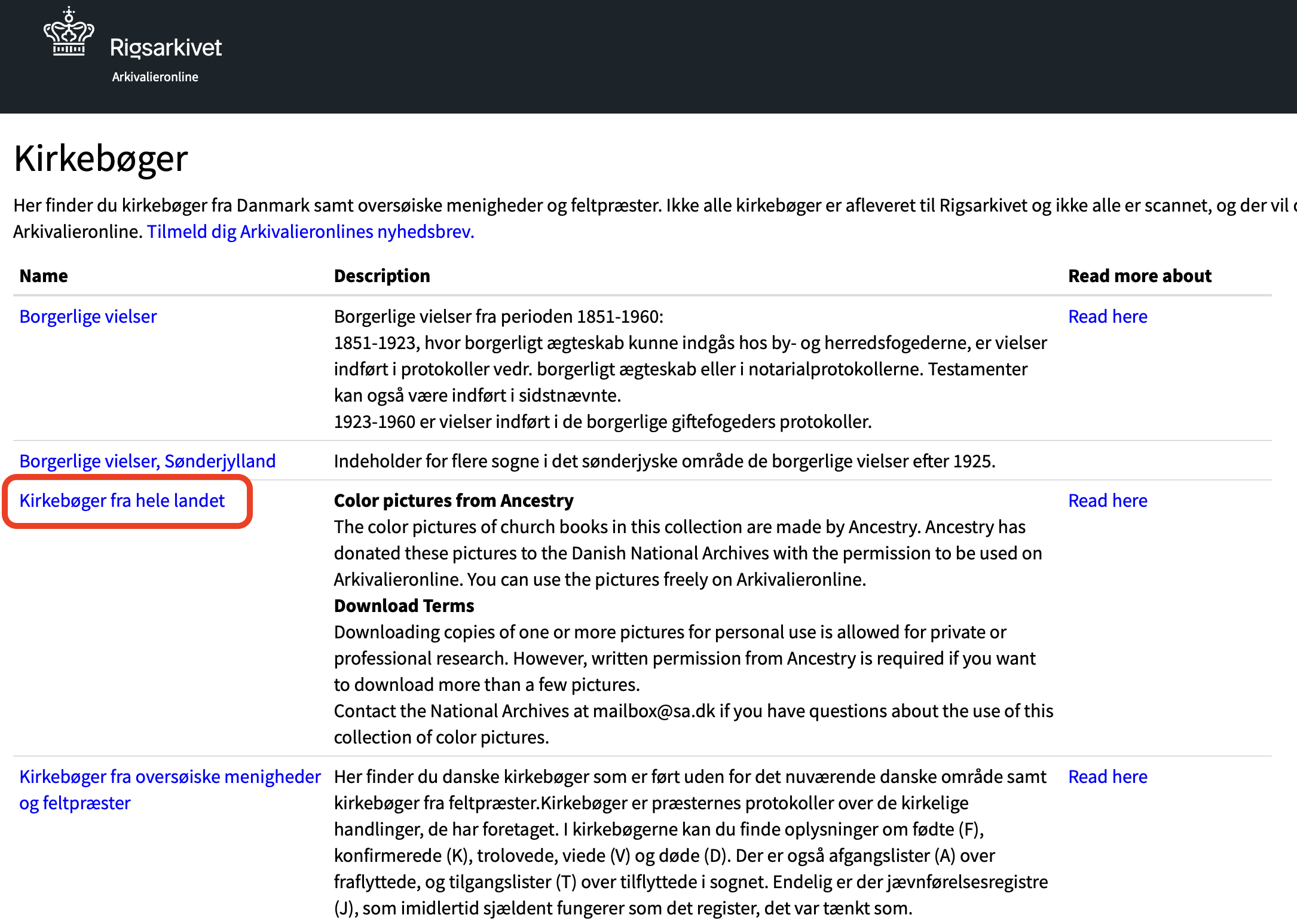Open Borgerlige vielser collection

point(88,316)
